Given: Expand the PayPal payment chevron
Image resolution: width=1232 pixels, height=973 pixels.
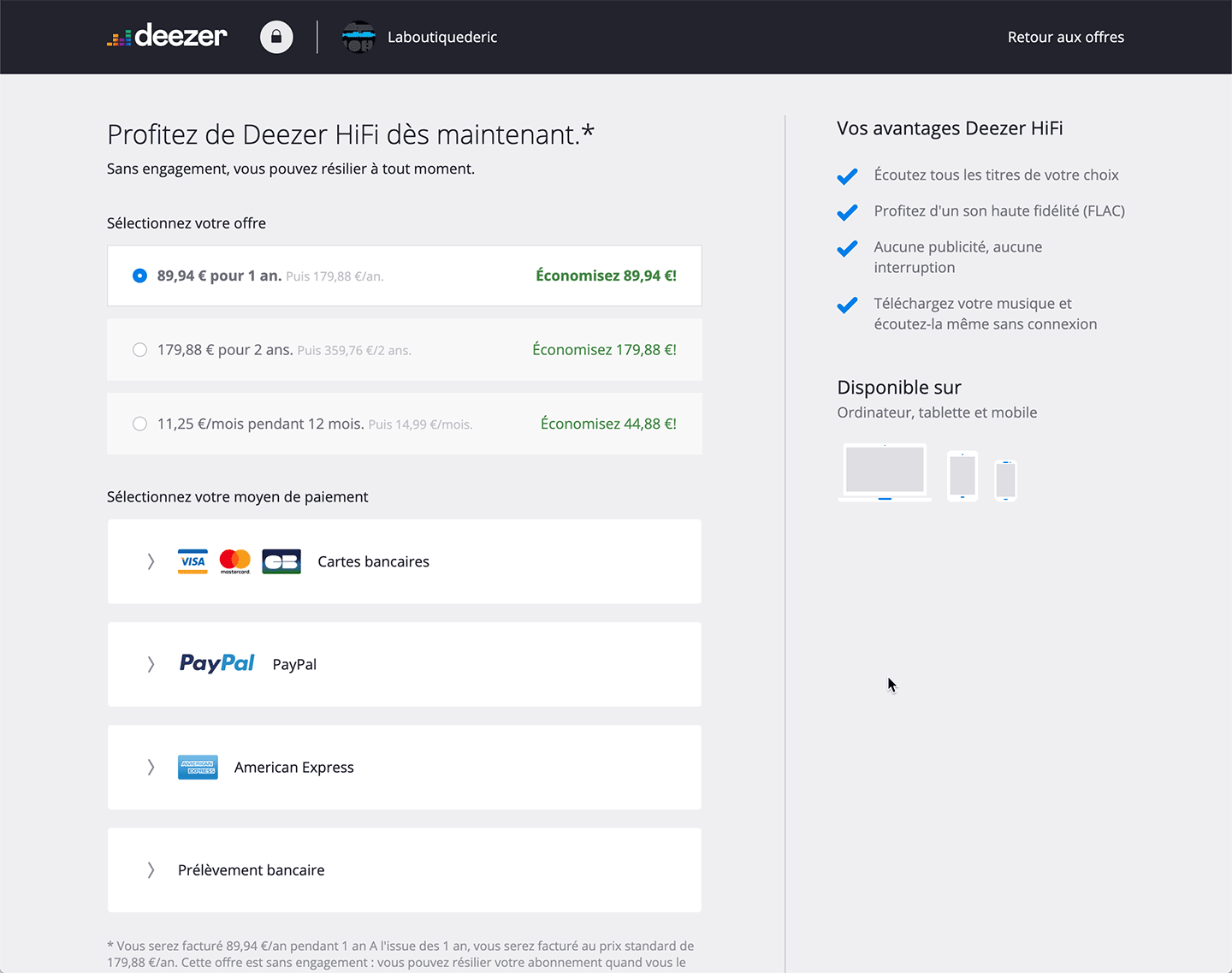Looking at the screenshot, I should [x=151, y=664].
